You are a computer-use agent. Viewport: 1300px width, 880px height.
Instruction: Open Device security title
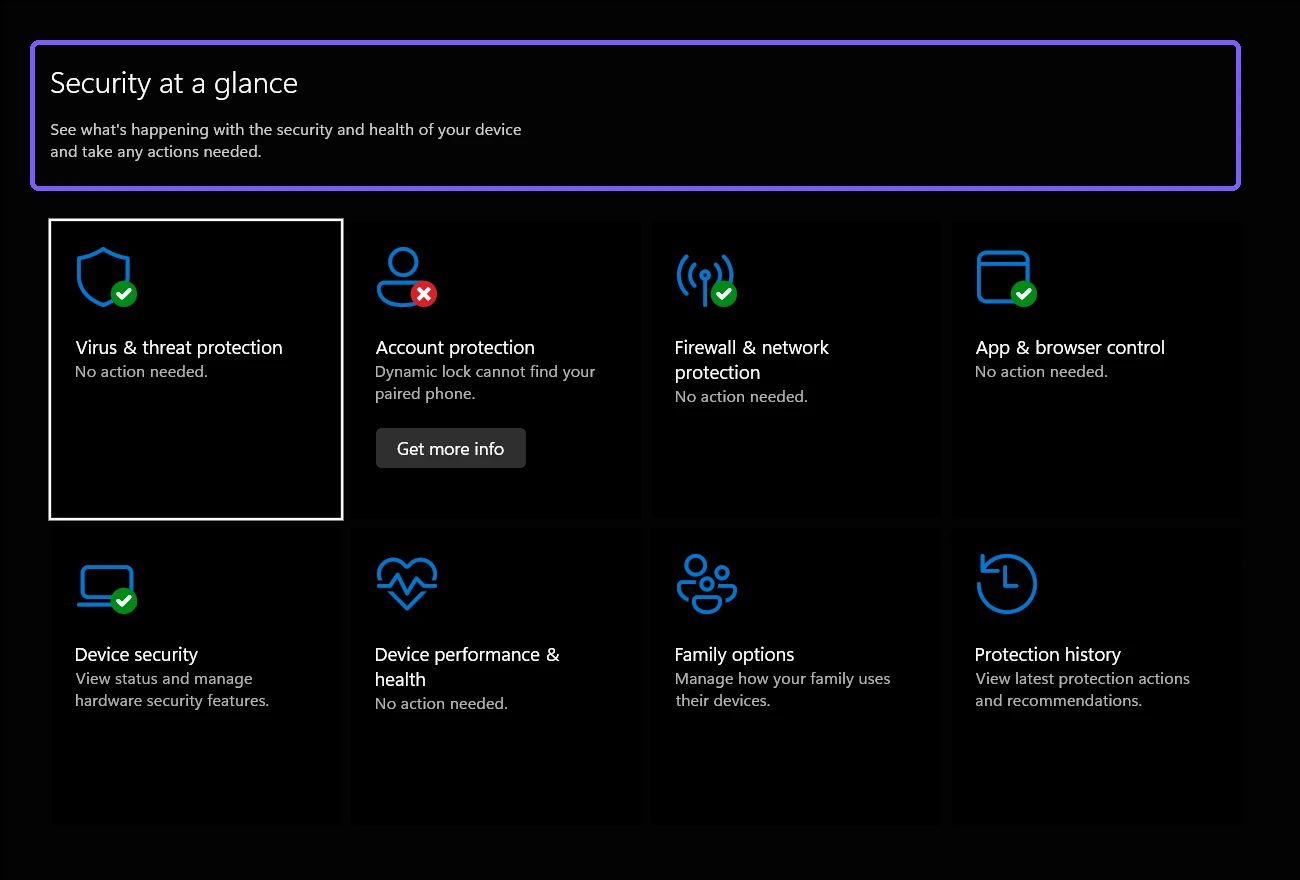(136, 654)
